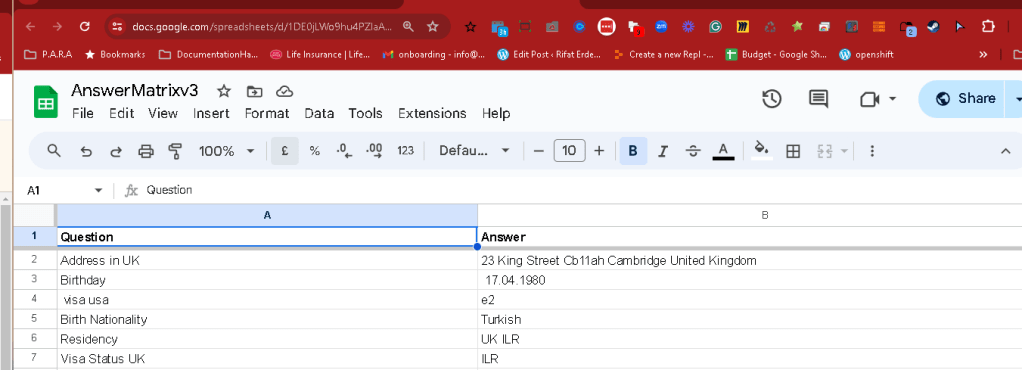Image resolution: width=1022 pixels, height=370 pixels.
Task: Expand merge cells dropdown arrow
Action: click(x=844, y=151)
